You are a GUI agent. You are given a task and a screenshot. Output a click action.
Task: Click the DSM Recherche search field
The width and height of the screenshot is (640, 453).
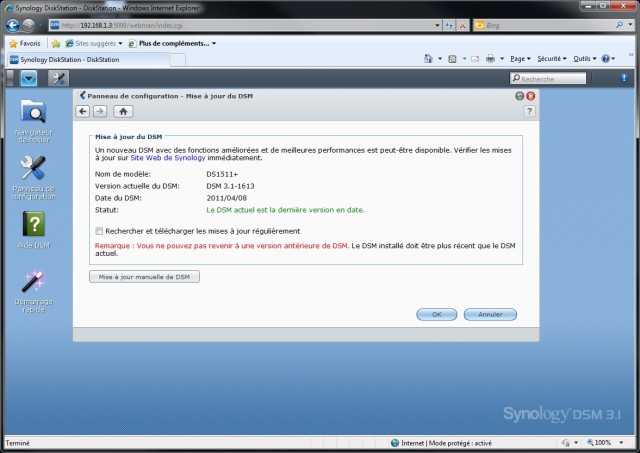[x=548, y=78]
